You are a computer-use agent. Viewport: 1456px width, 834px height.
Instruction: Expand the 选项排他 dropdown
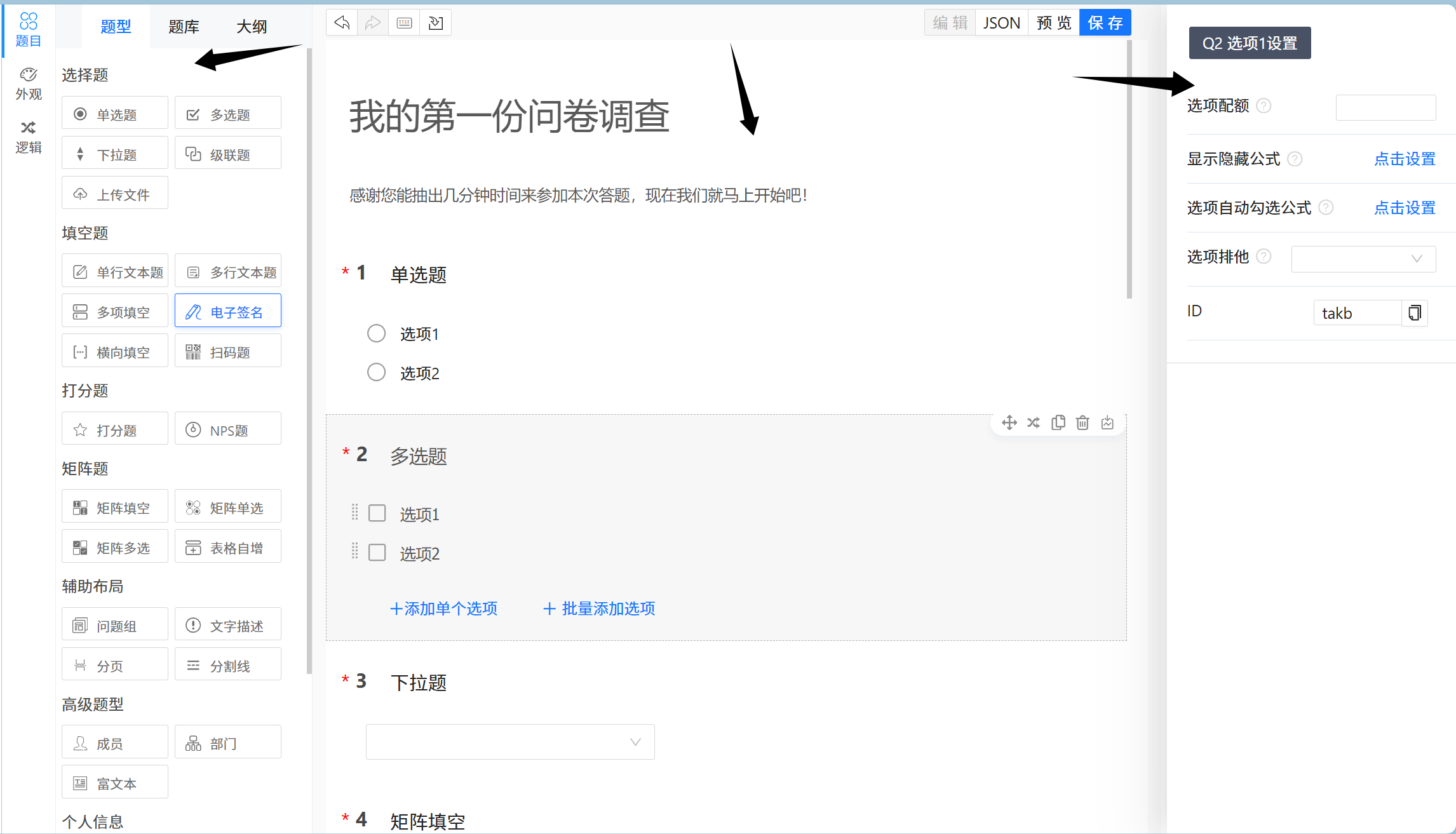coord(1363,259)
